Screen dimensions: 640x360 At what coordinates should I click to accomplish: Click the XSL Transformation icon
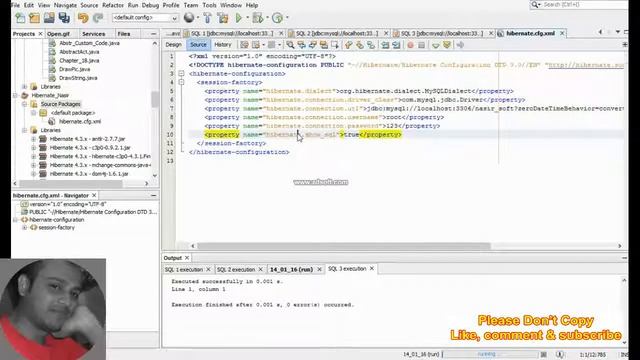(460, 45)
